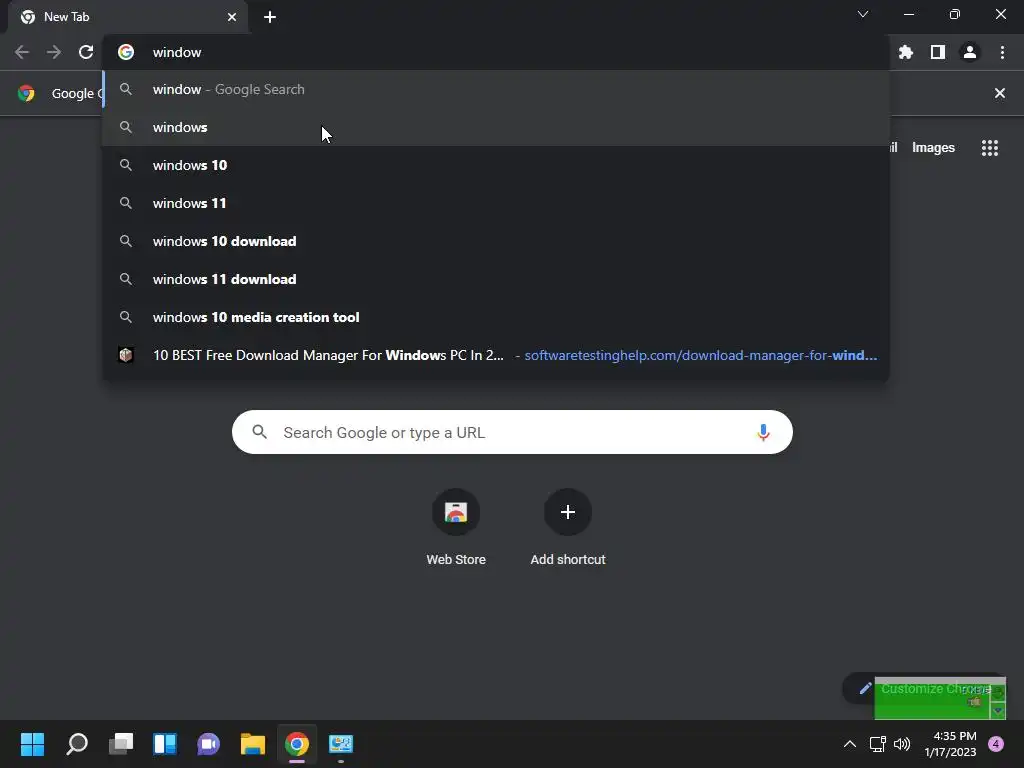1024x768 pixels.
Task: Select the New Tab tab
Action: tap(128, 17)
